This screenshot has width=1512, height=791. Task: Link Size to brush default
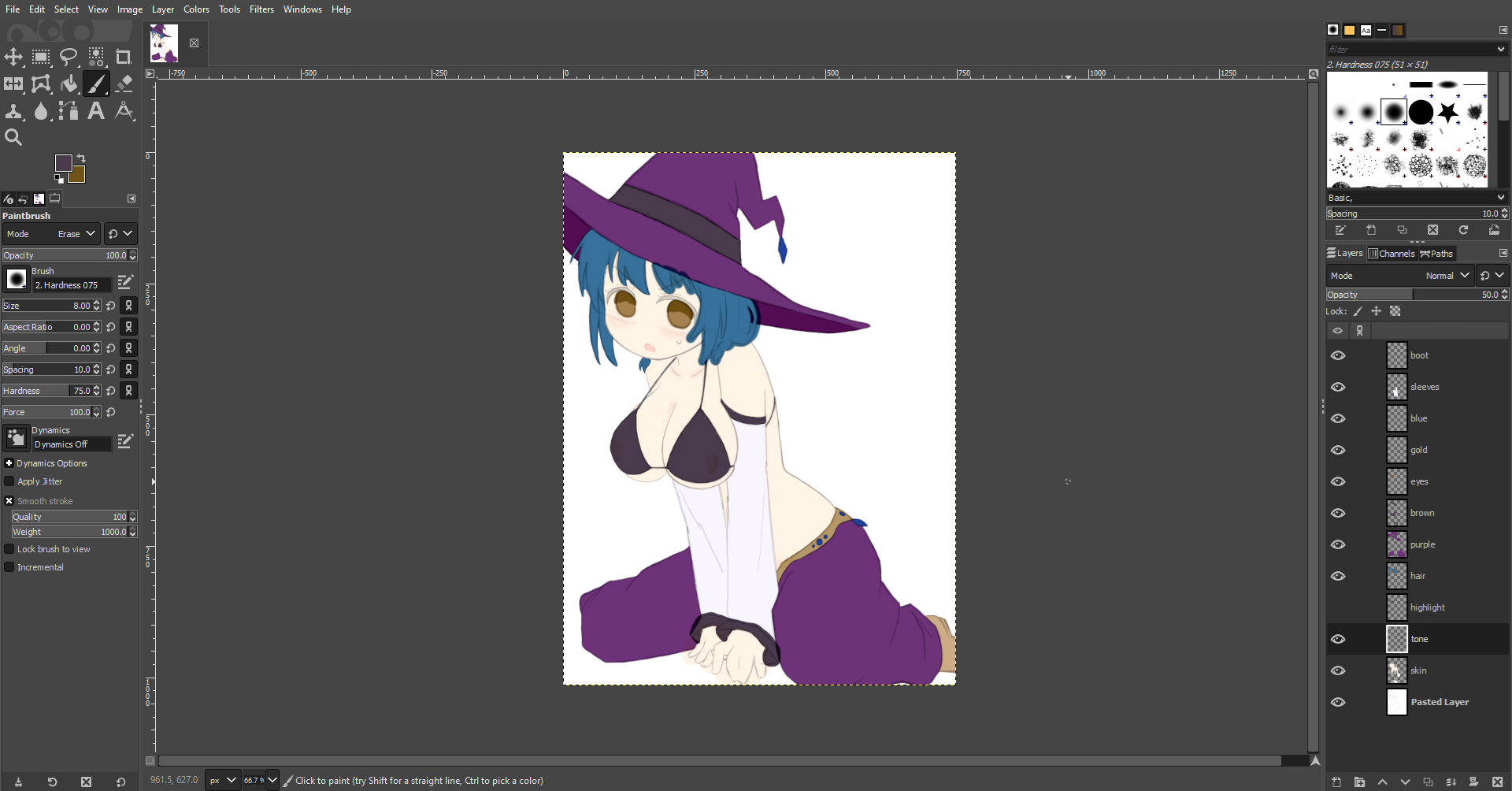coord(129,306)
